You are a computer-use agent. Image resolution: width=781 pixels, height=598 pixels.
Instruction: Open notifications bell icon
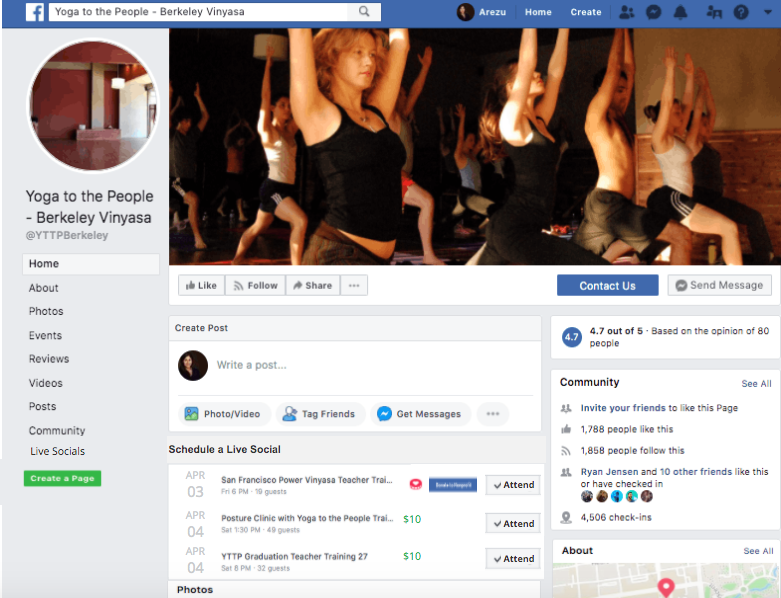[x=680, y=12]
